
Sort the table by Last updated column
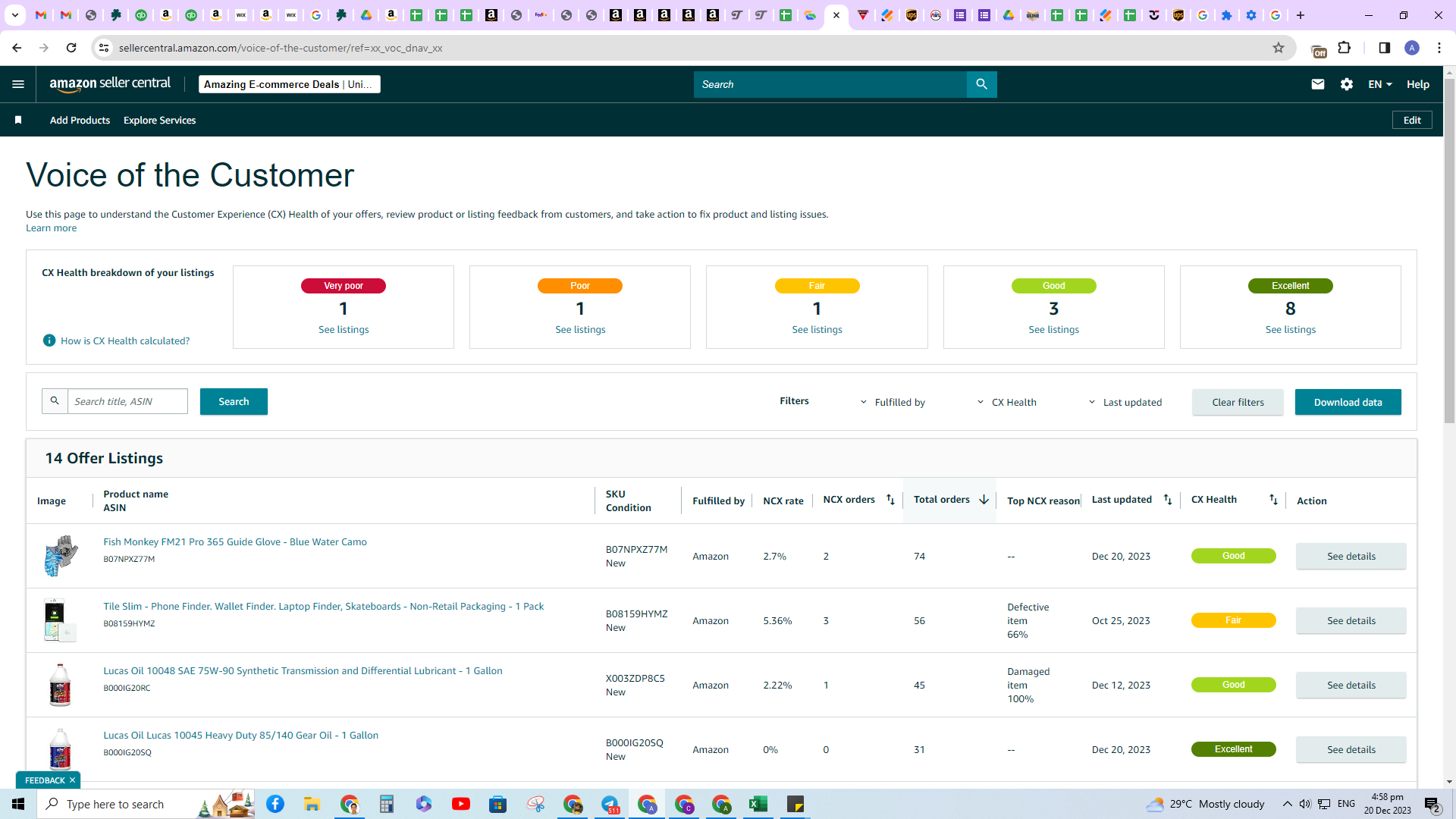(1168, 500)
